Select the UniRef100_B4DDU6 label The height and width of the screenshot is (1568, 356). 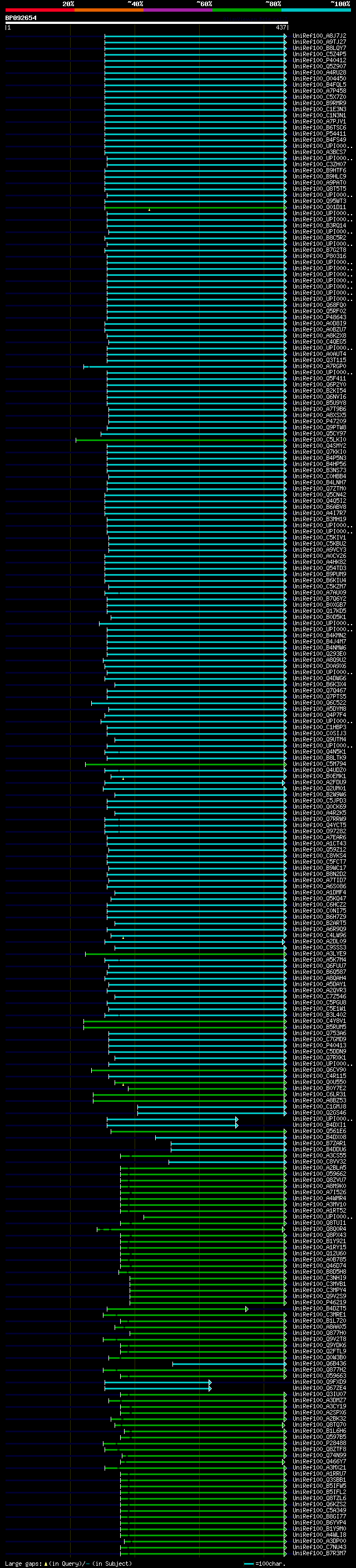click(x=319, y=1149)
